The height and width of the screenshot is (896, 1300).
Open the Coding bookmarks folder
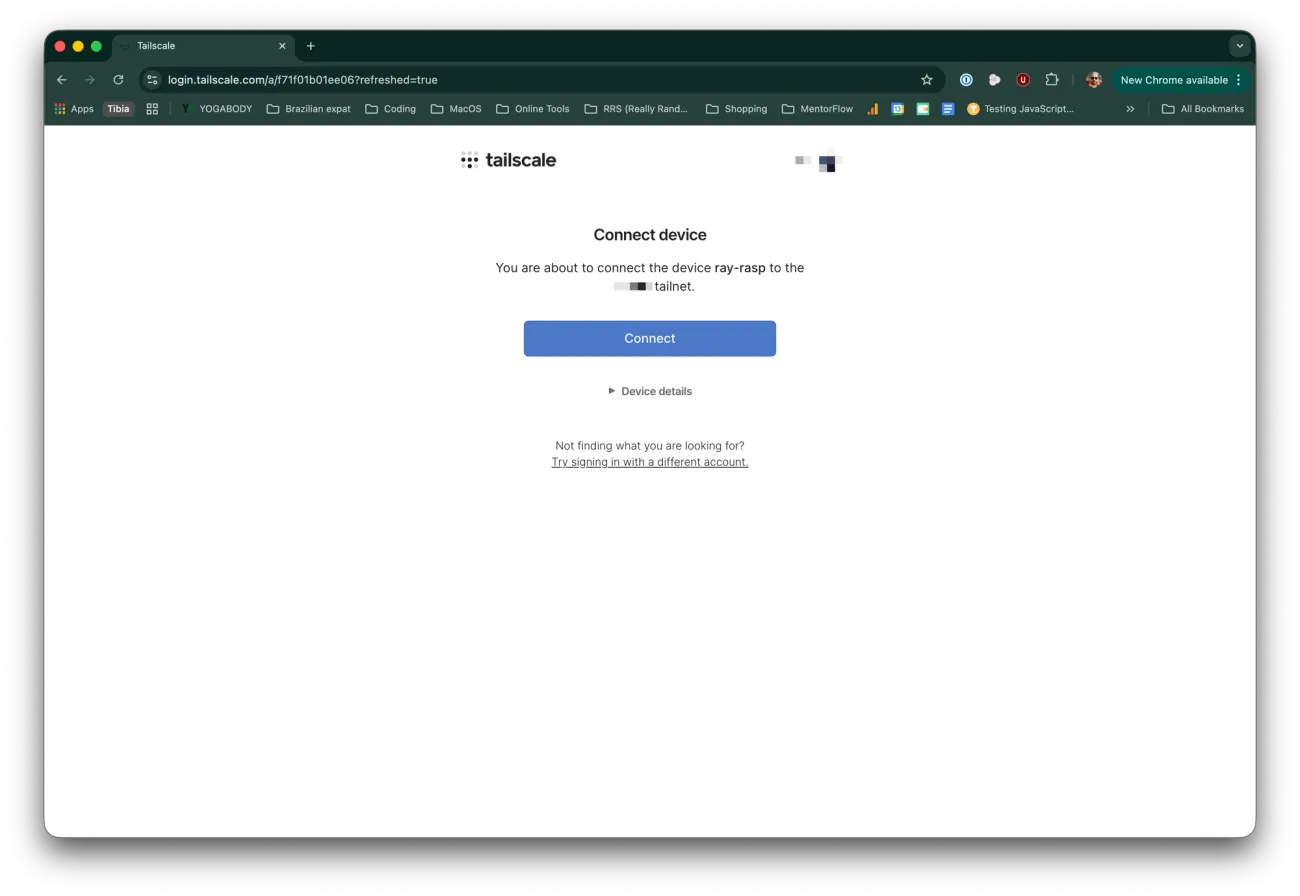point(391,109)
